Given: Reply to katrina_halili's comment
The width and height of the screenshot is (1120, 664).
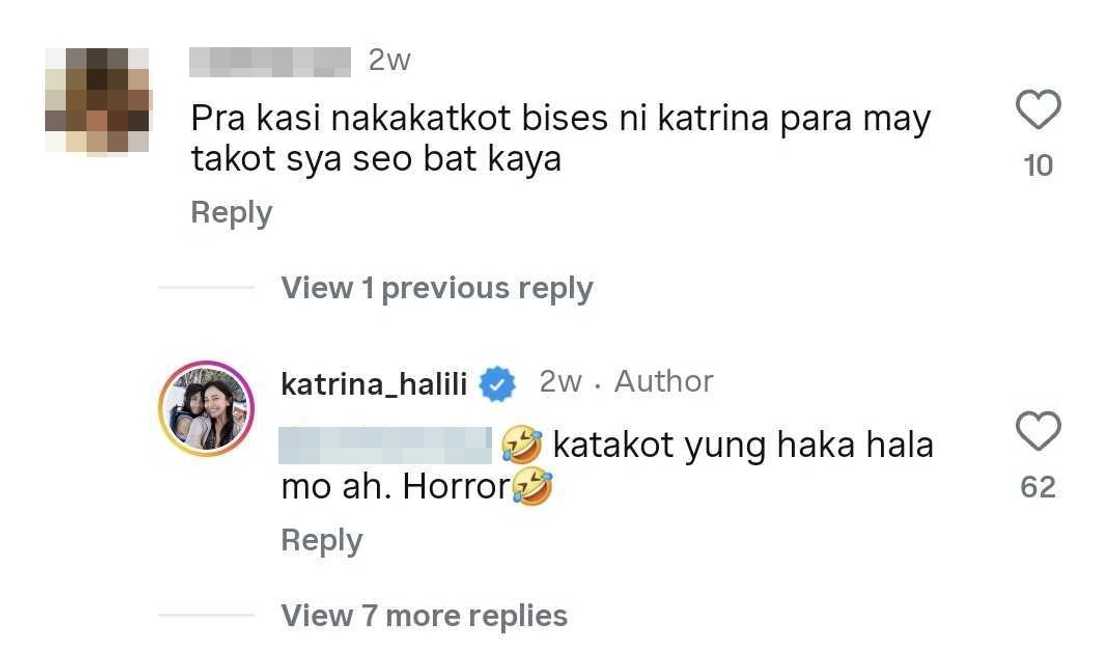Looking at the screenshot, I should (321, 540).
